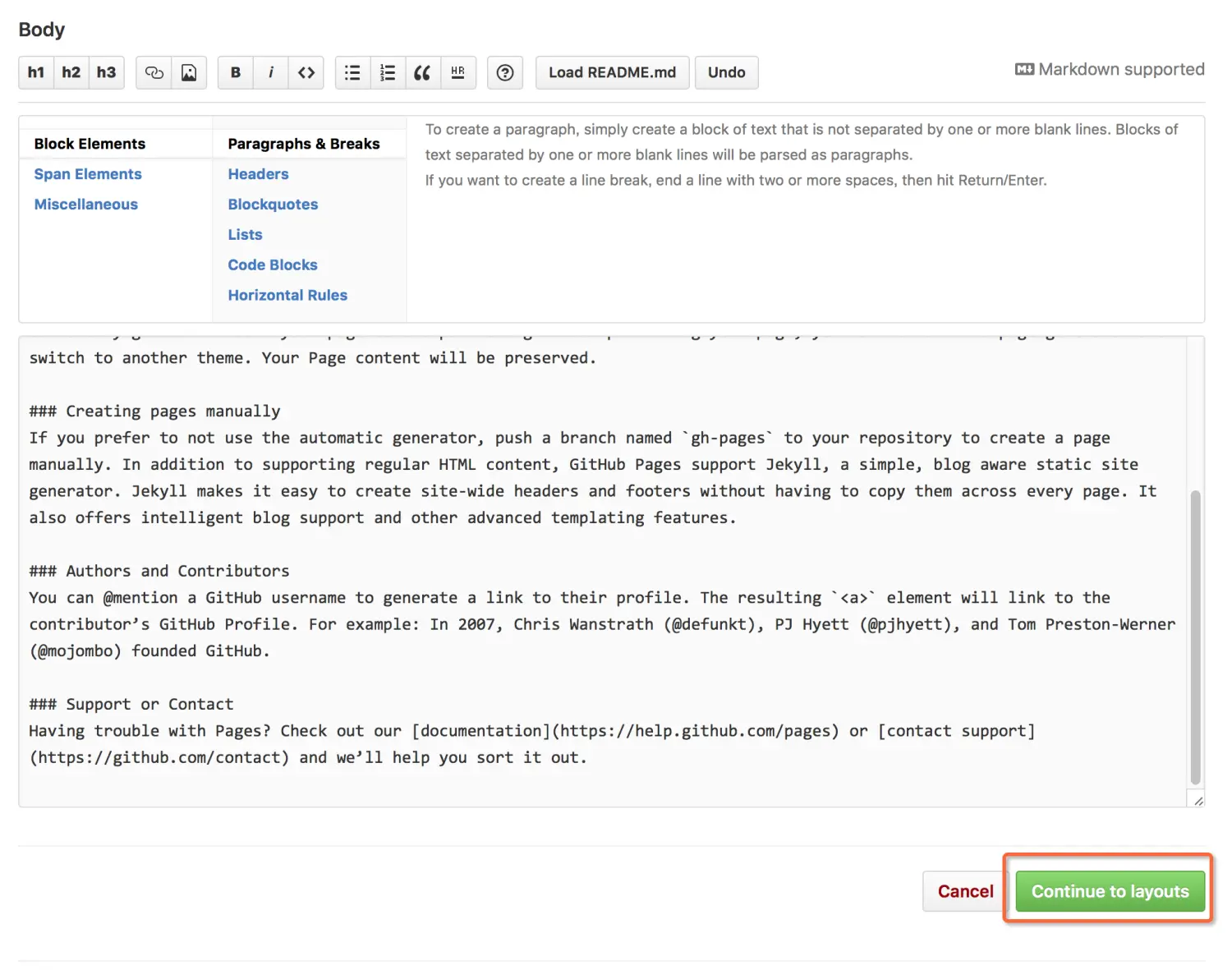The width and height of the screenshot is (1232, 970).
Task: Show the Horizontal Rules help topic
Action: click(x=287, y=296)
